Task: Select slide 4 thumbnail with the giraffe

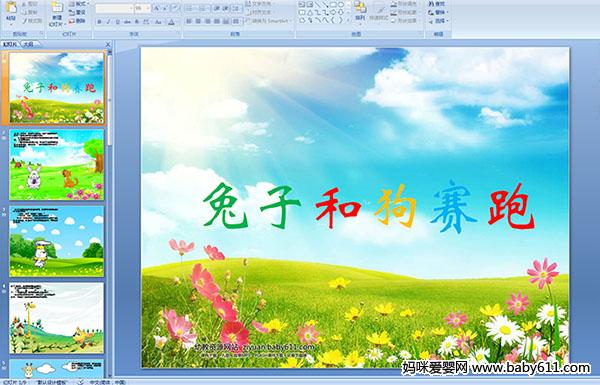Action: pos(56,318)
